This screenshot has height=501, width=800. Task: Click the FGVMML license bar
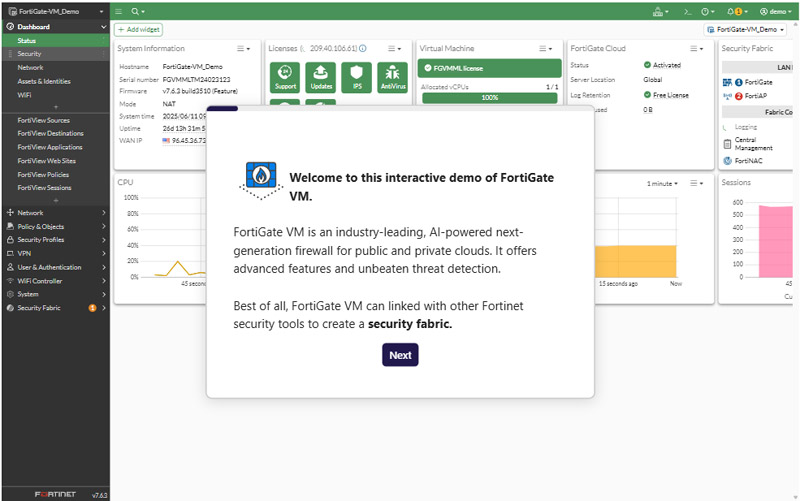pos(489,68)
